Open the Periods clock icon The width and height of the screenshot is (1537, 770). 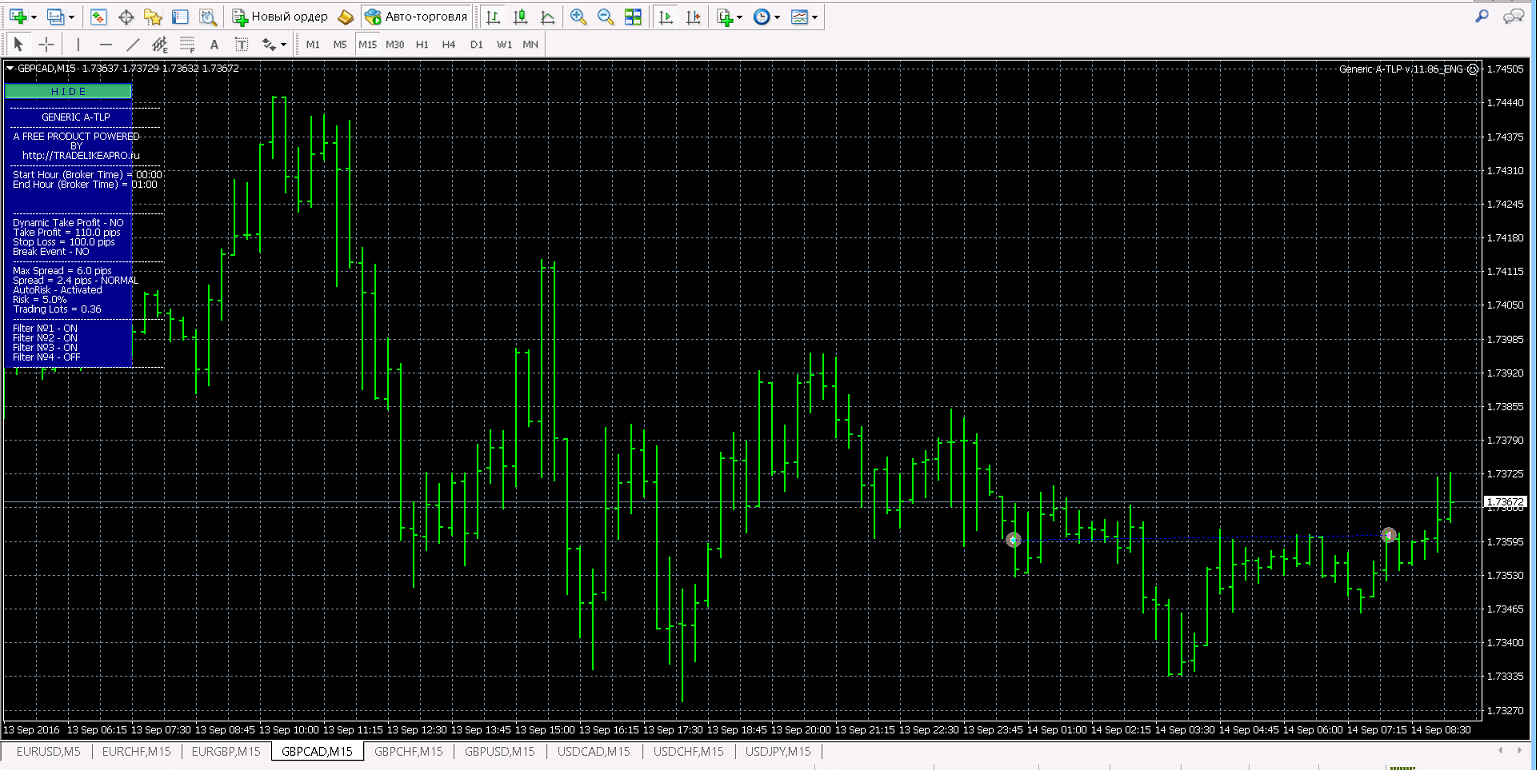[x=762, y=17]
